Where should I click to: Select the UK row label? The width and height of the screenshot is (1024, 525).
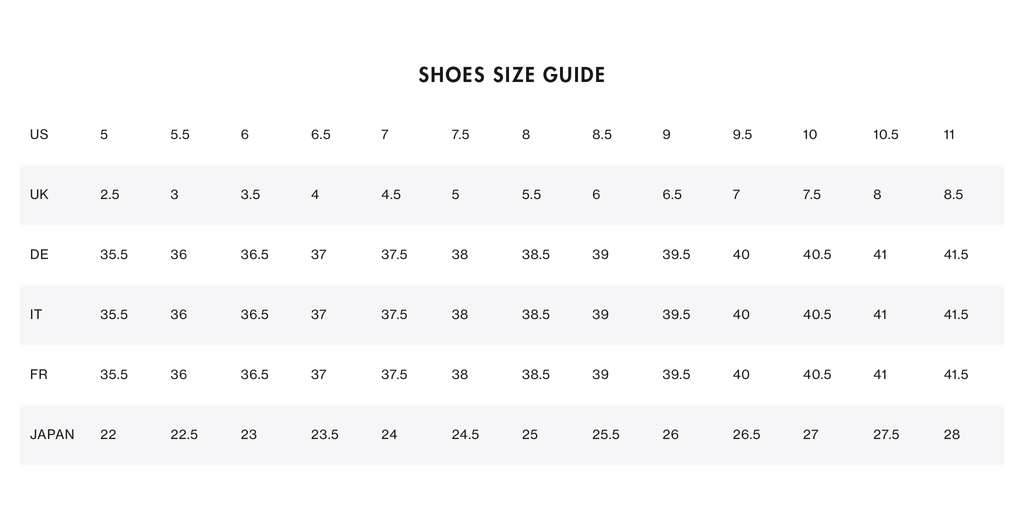(39, 195)
